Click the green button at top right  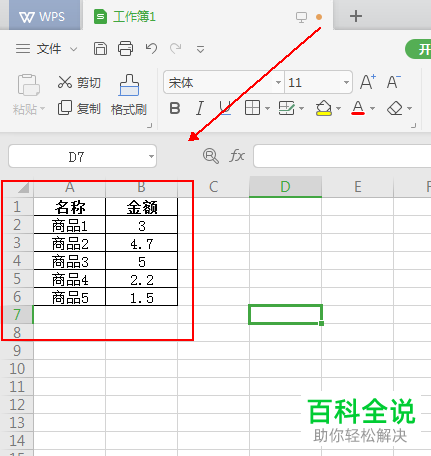pyautogui.click(x=418, y=49)
